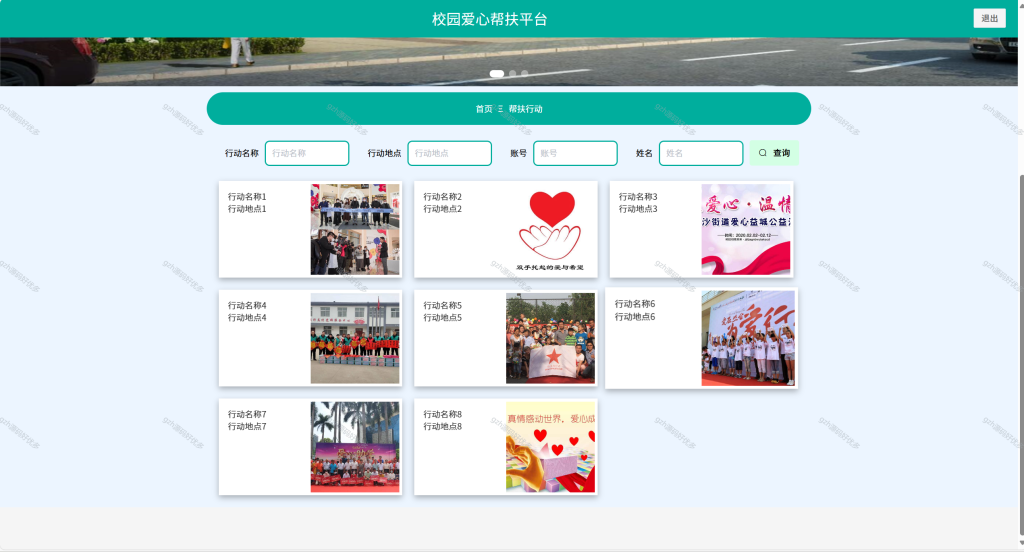1024x552 pixels.
Task: Click the text 行动地点3
Action: point(638,209)
